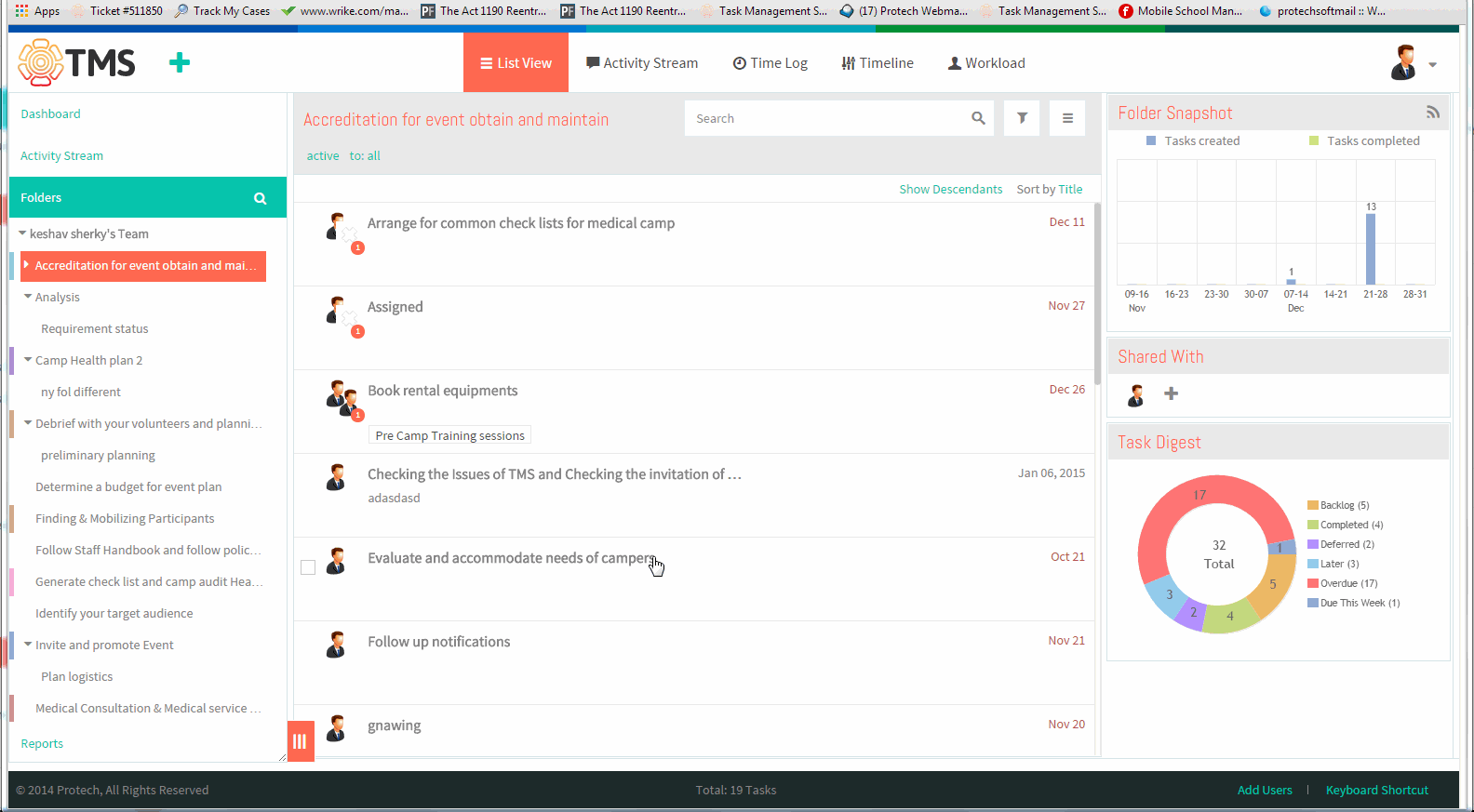The height and width of the screenshot is (812, 1474).
Task: Click assignee avatar for Arrange for common check lists
Action: pos(336,226)
